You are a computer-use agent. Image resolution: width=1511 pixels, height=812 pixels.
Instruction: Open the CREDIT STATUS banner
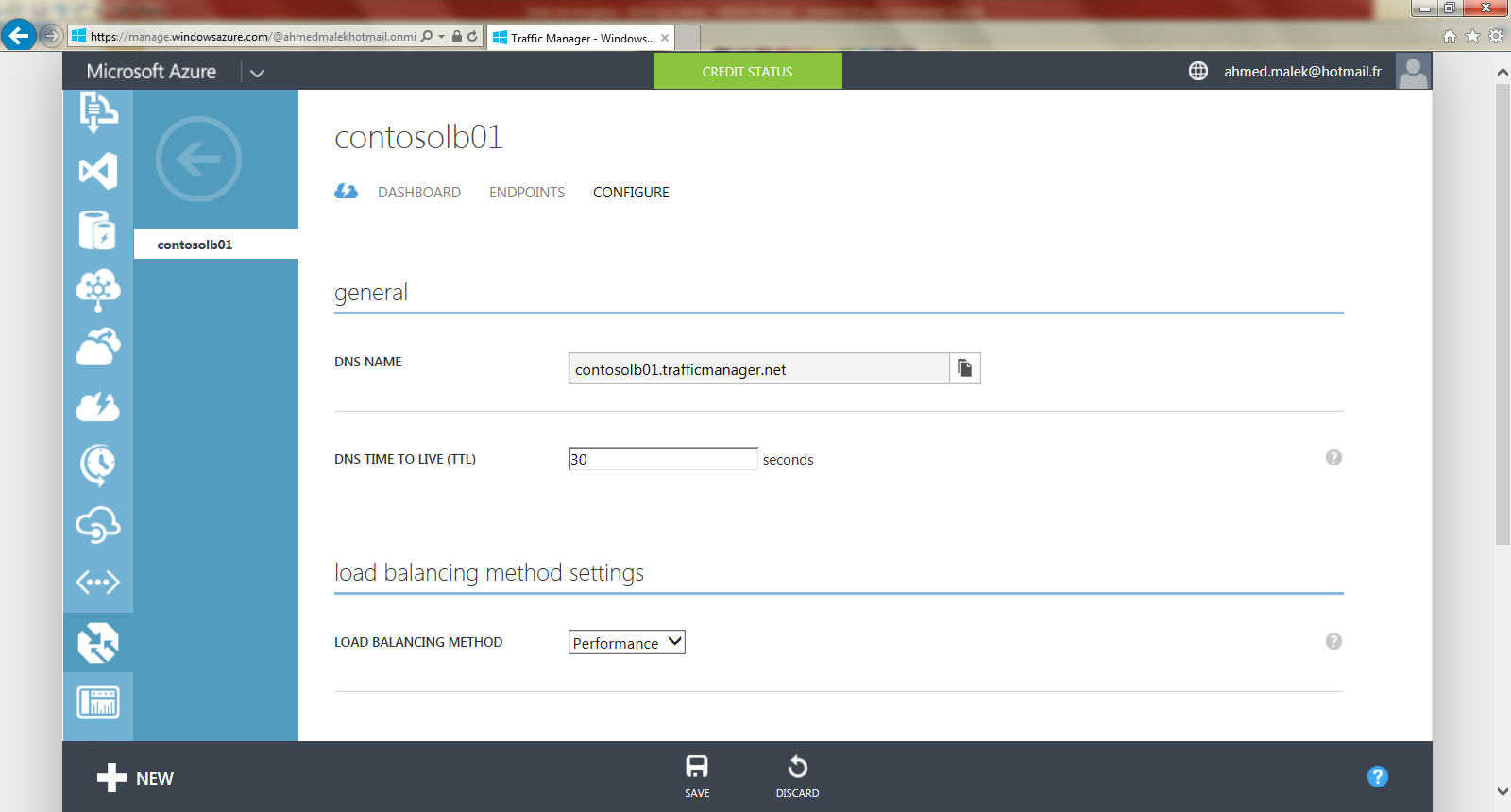(747, 71)
